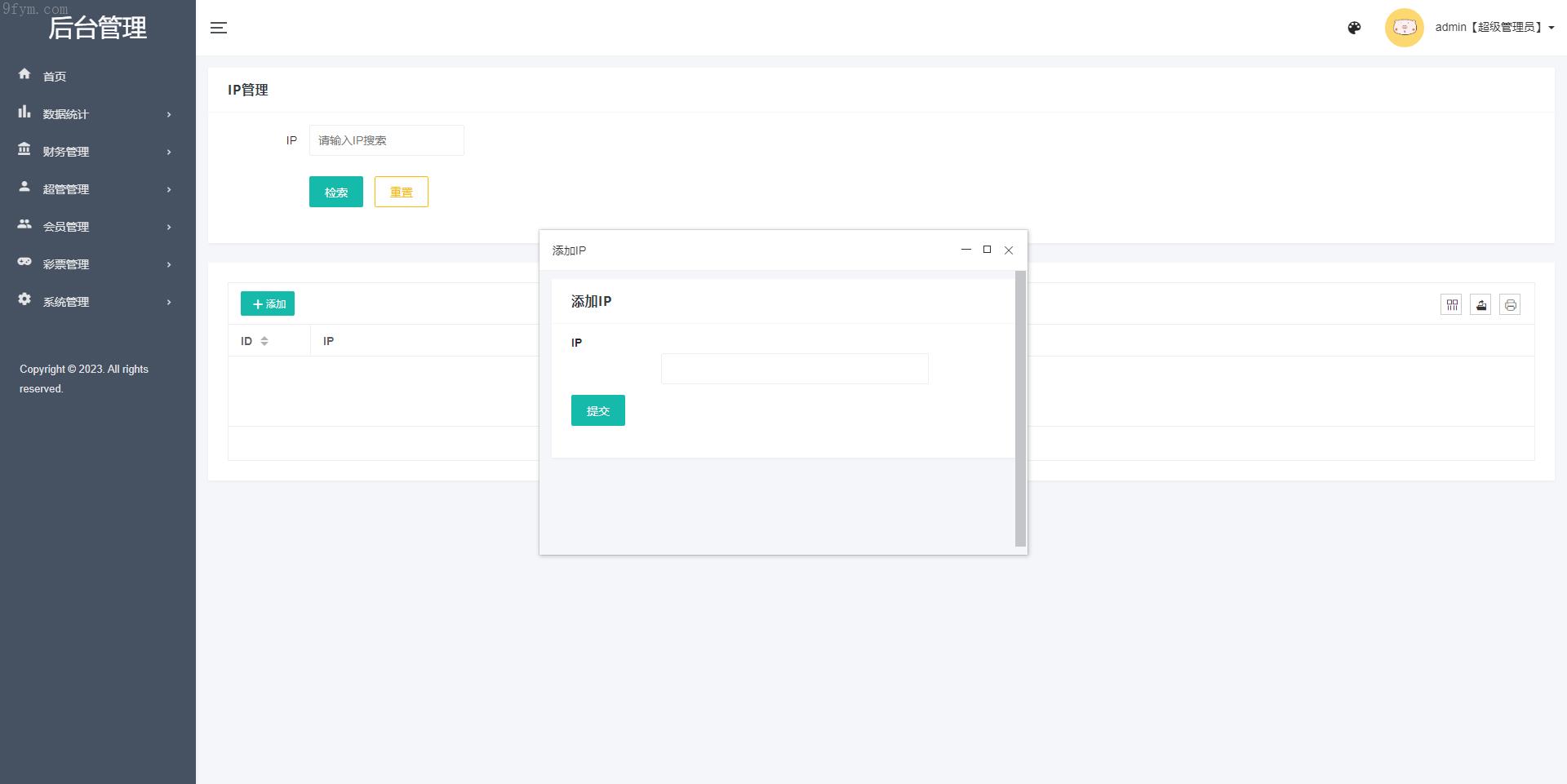The width and height of the screenshot is (1567, 784).
Task: Open the theme color palette icon
Action: tap(1354, 28)
